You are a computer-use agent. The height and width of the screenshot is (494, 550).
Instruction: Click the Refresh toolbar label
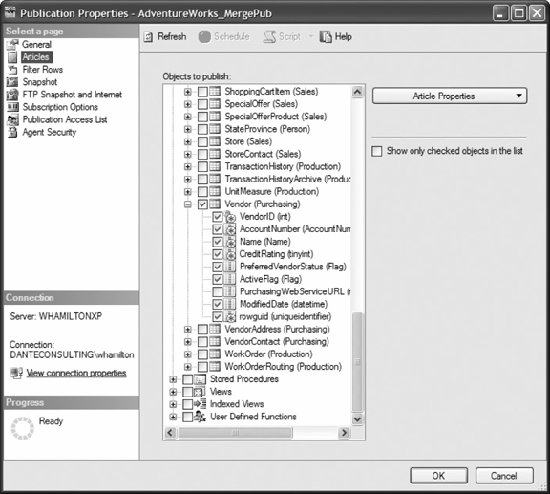pos(172,36)
